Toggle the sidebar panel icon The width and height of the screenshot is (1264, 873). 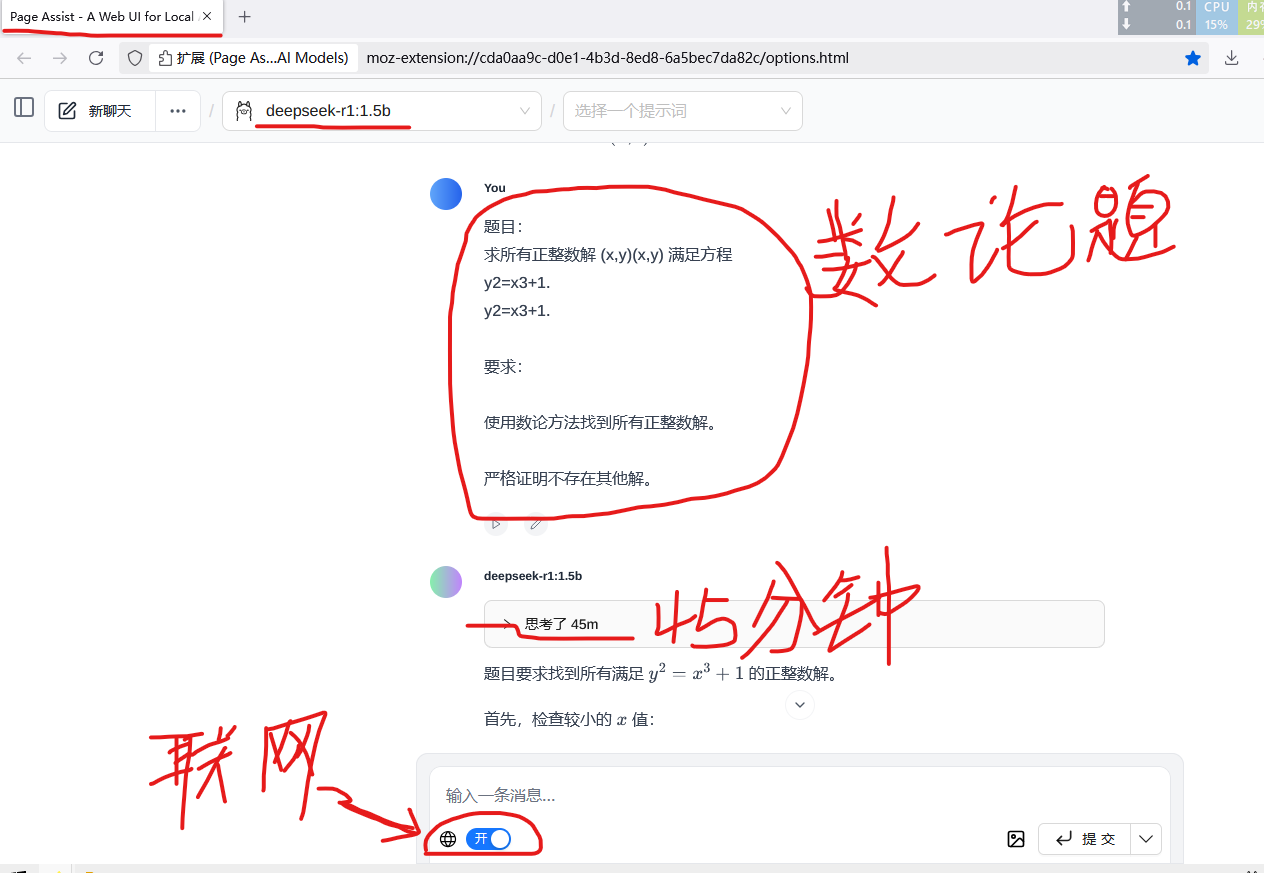[x=24, y=108]
